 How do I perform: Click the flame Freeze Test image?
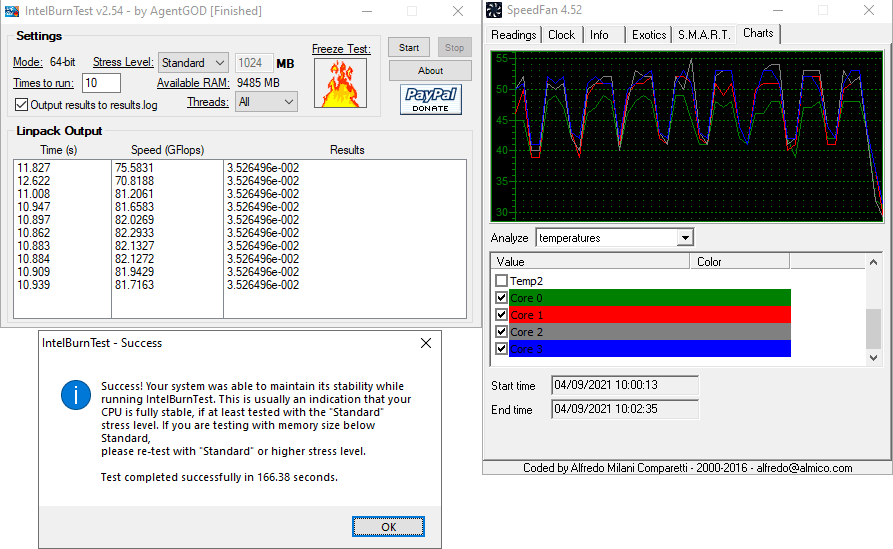(341, 83)
